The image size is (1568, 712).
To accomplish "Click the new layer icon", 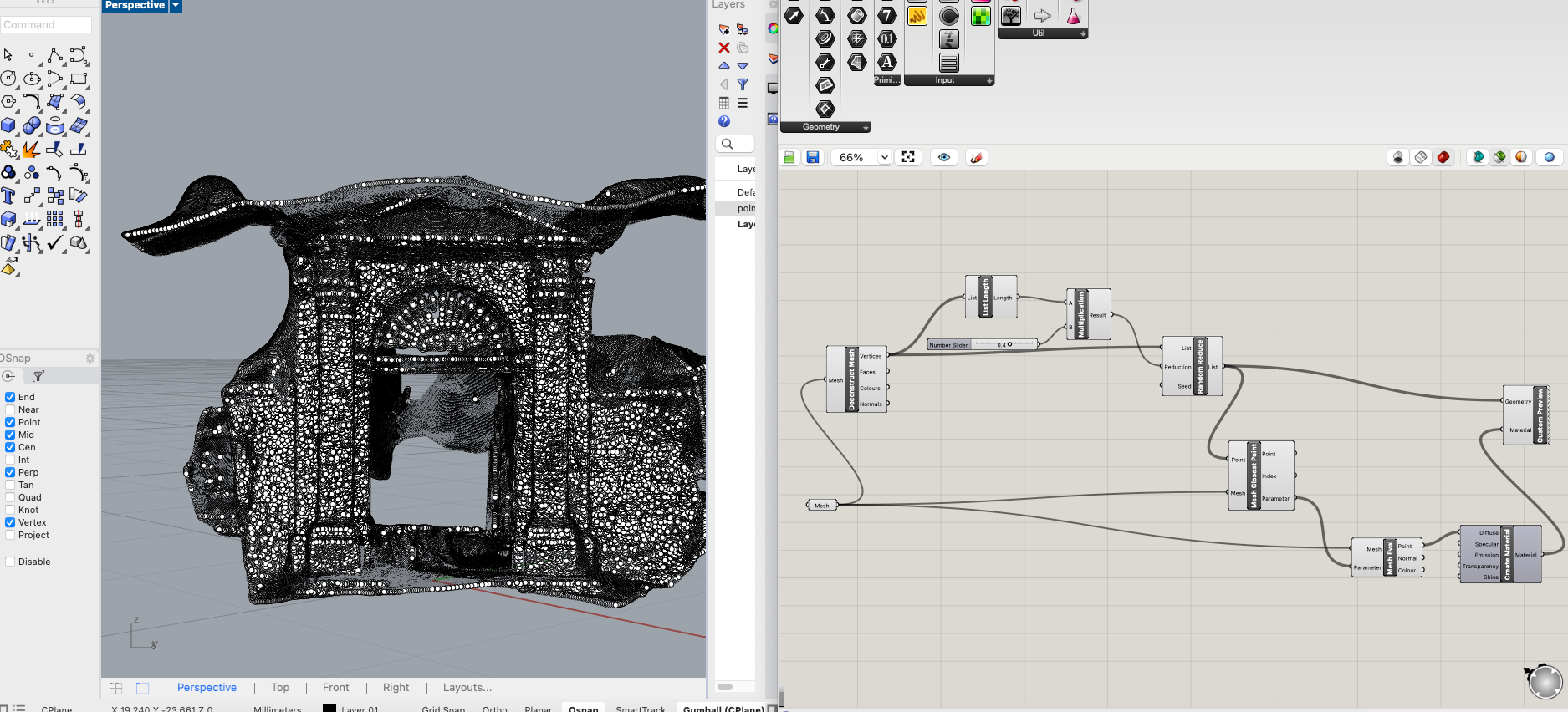I will pyautogui.click(x=724, y=29).
